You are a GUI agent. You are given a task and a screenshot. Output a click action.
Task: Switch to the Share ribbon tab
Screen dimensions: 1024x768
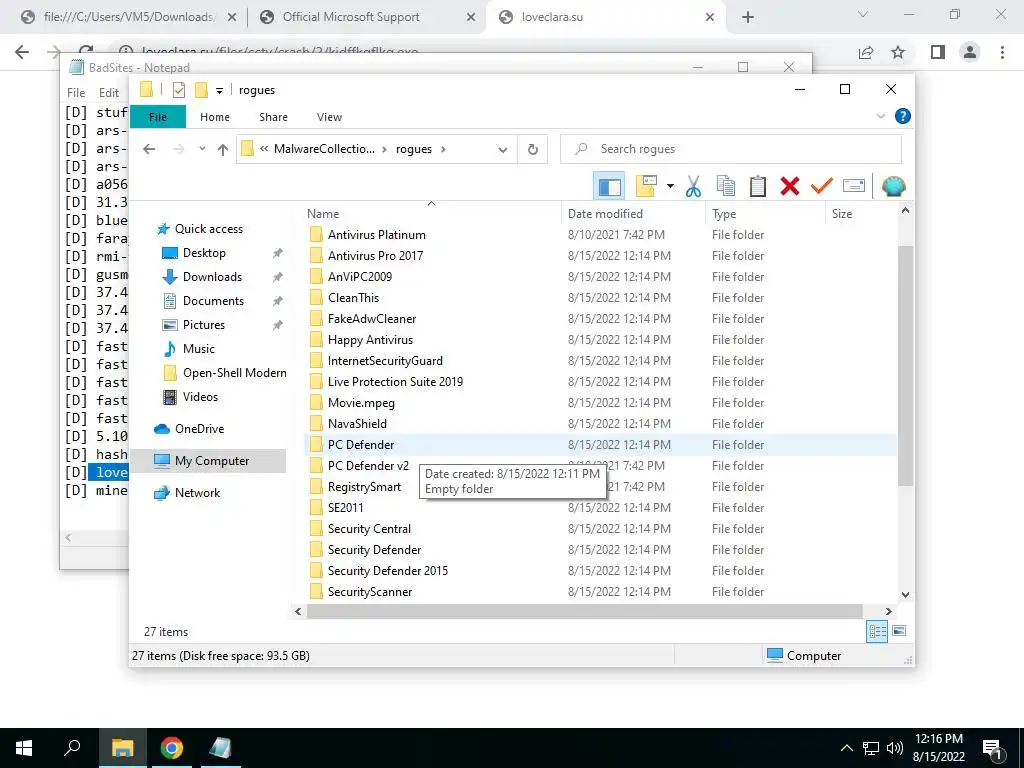273,117
